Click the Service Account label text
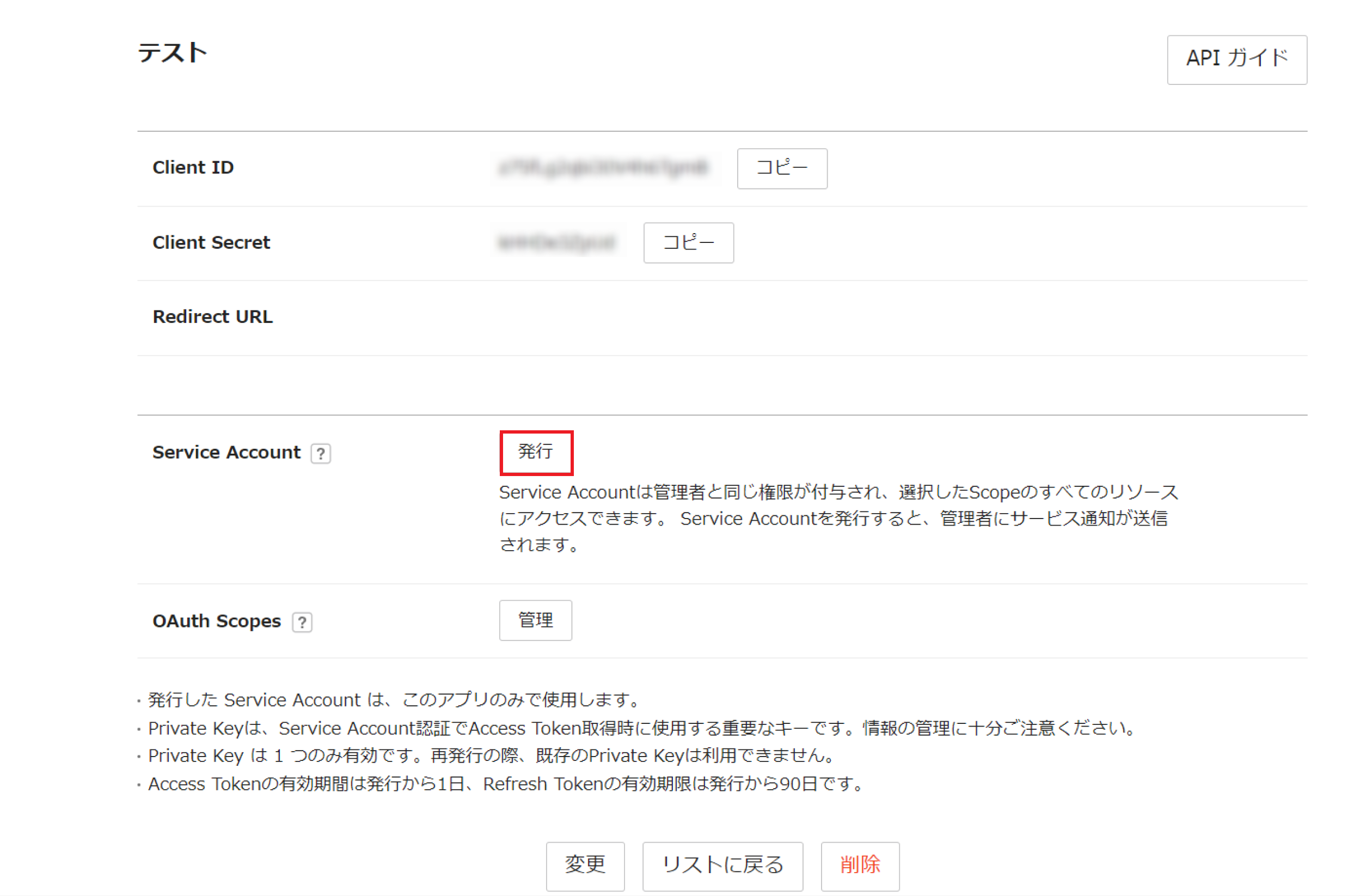Screen dimensions: 1372x896 (x=226, y=452)
